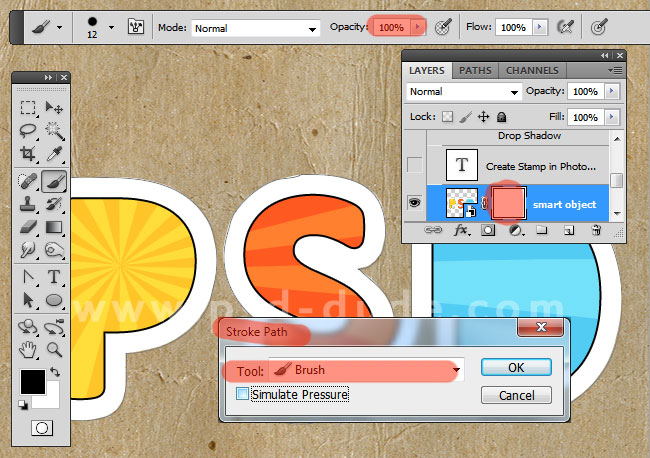The image size is (650, 458).
Task: Select the Magic Wand tool
Action: click(x=54, y=131)
